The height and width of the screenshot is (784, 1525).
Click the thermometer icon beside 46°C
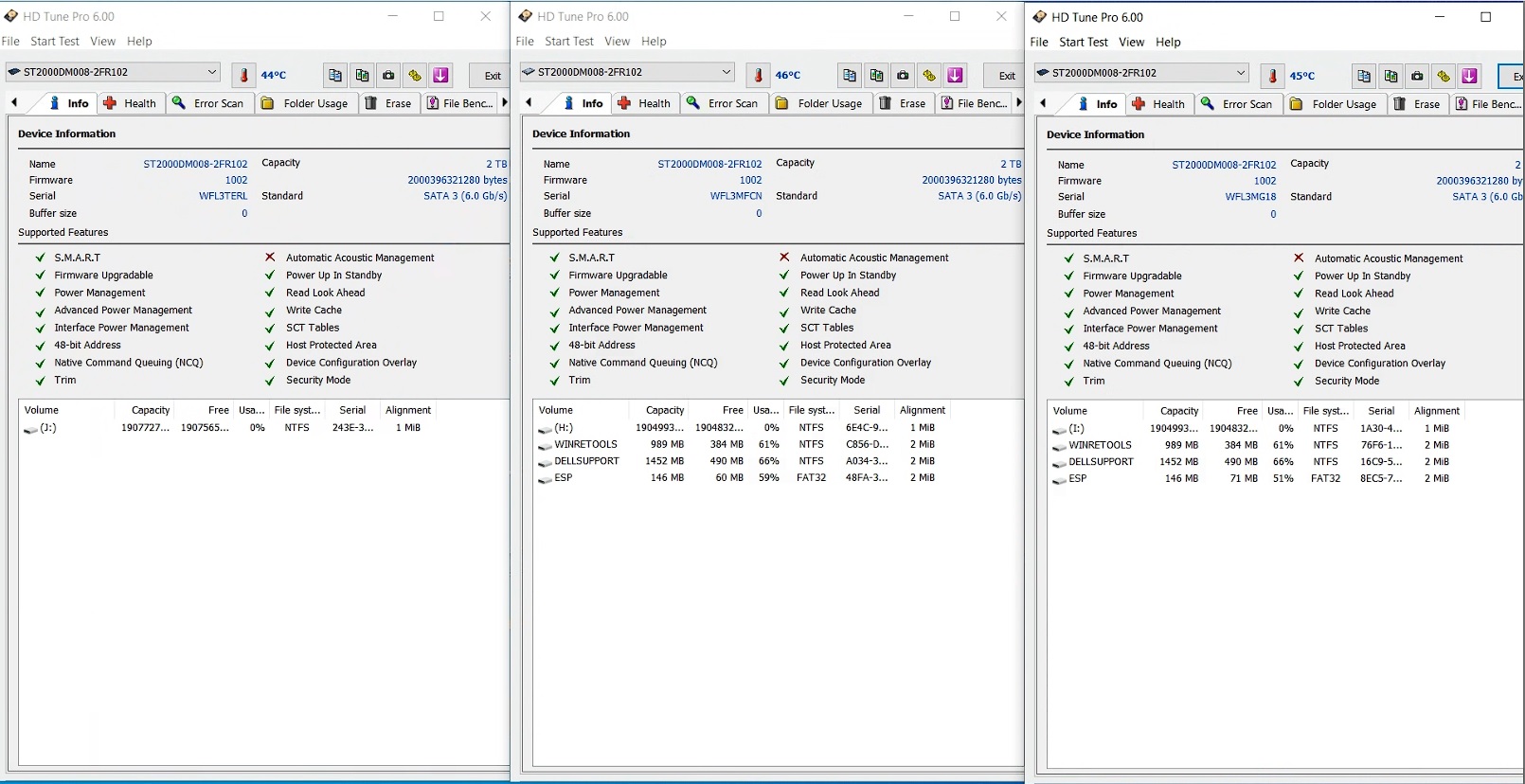[758, 75]
